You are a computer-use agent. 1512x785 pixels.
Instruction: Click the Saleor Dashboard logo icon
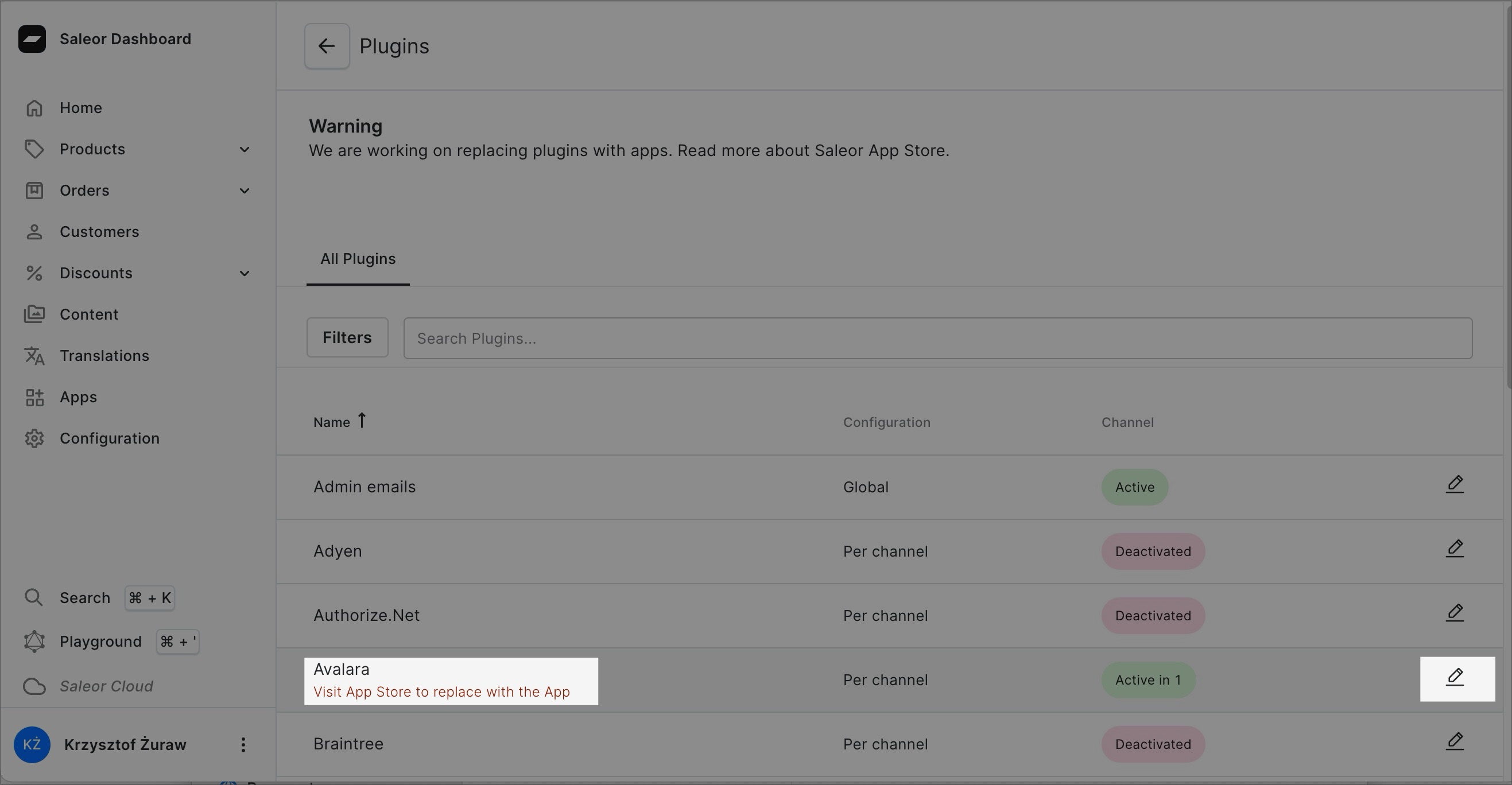(32, 40)
